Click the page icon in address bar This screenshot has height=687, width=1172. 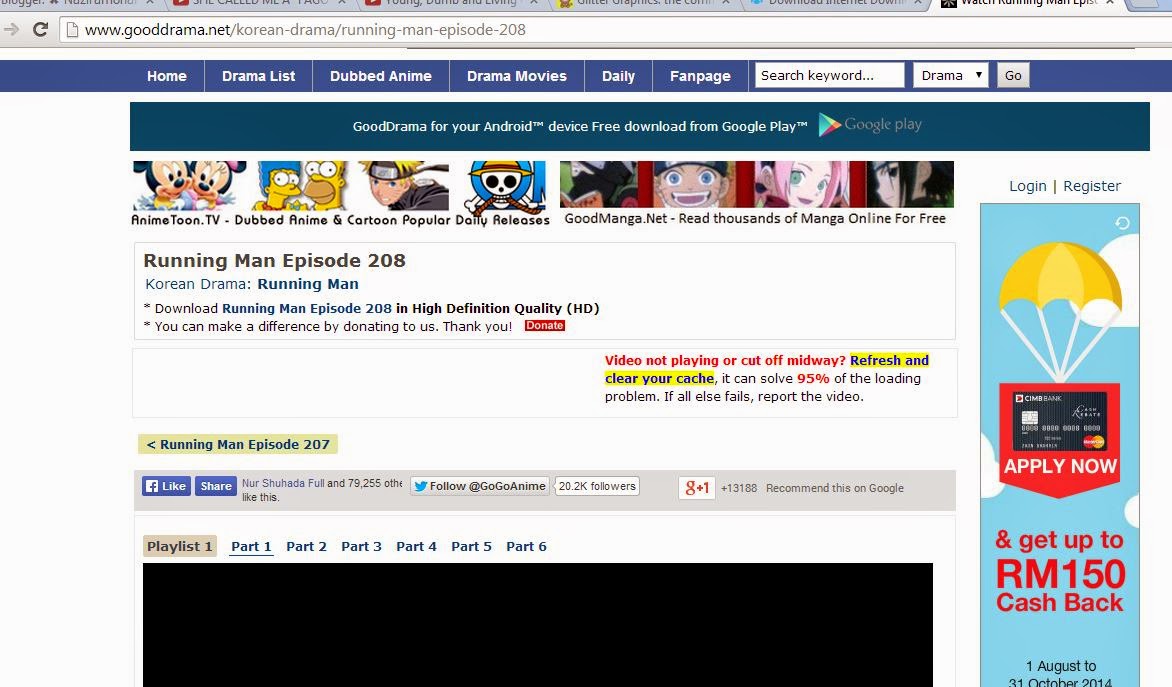point(73,30)
